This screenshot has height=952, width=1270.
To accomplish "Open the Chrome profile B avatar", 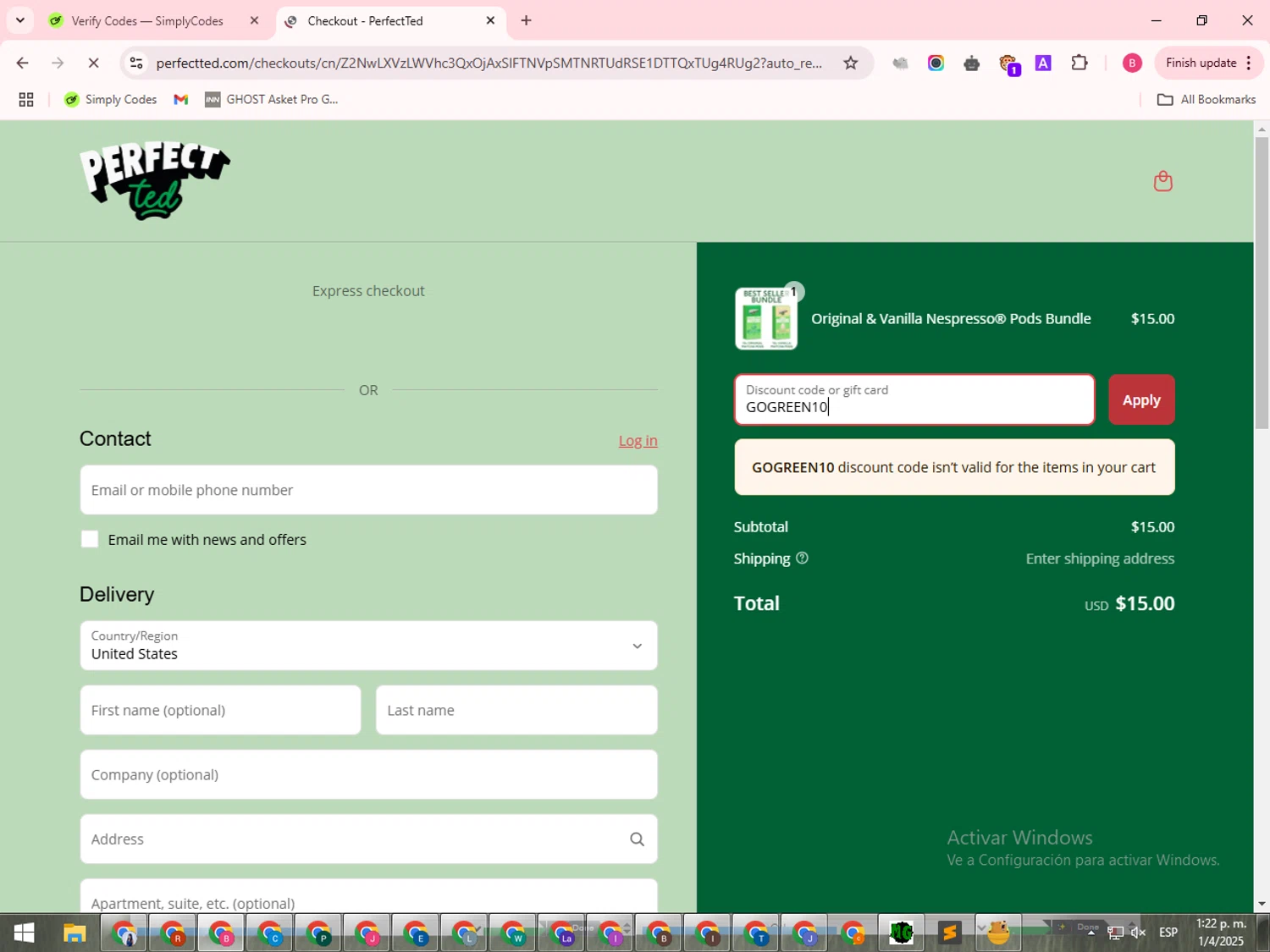I will [1132, 63].
